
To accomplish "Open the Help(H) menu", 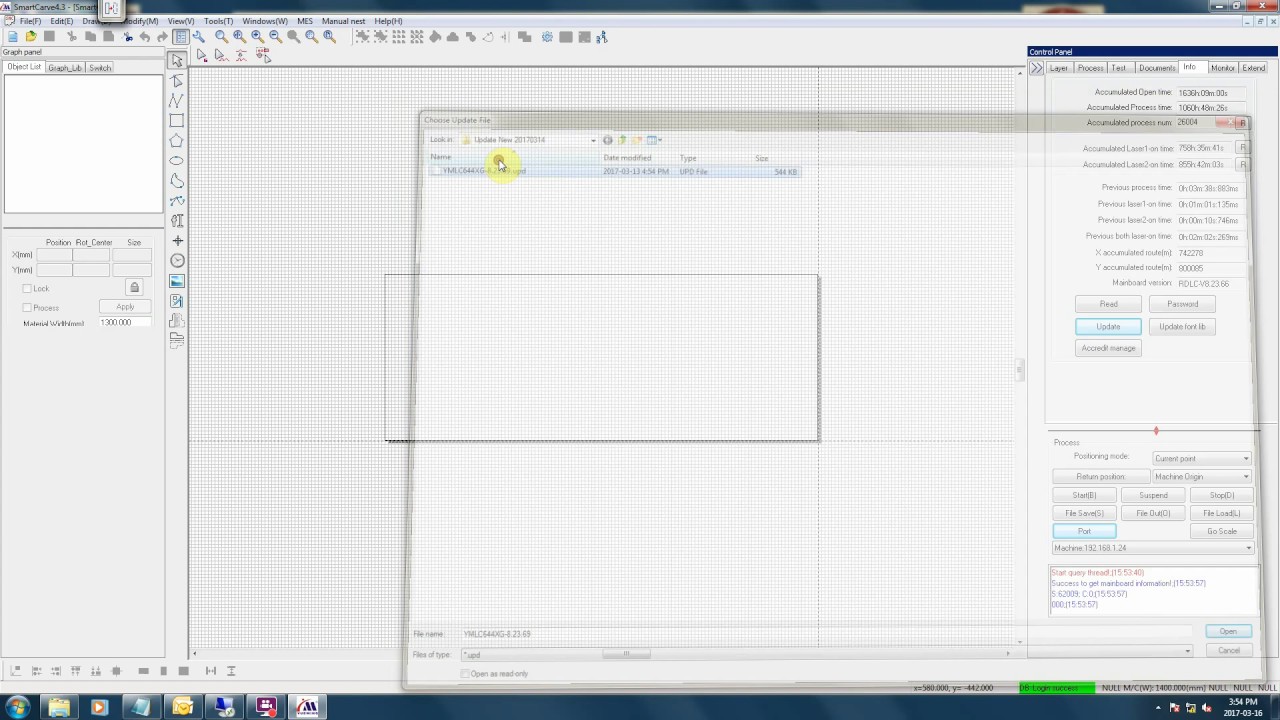I will click(388, 21).
